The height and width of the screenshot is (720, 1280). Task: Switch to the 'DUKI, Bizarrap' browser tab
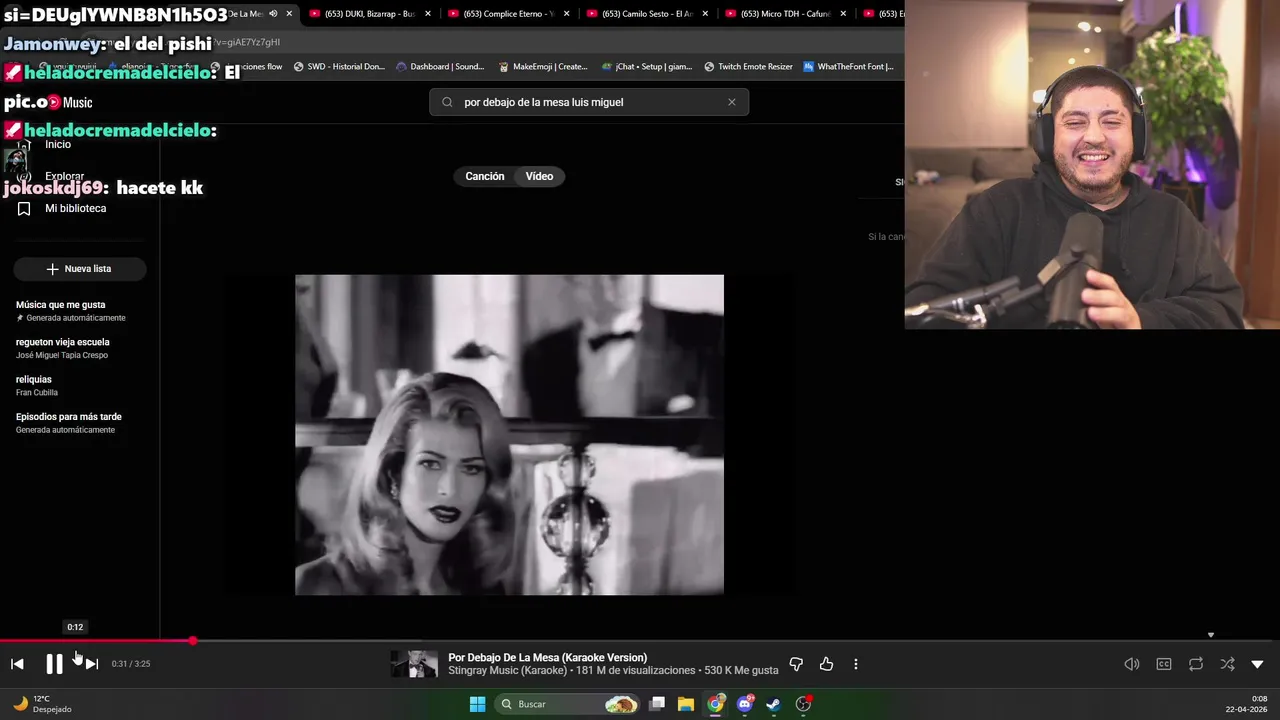click(x=370, y=14)
